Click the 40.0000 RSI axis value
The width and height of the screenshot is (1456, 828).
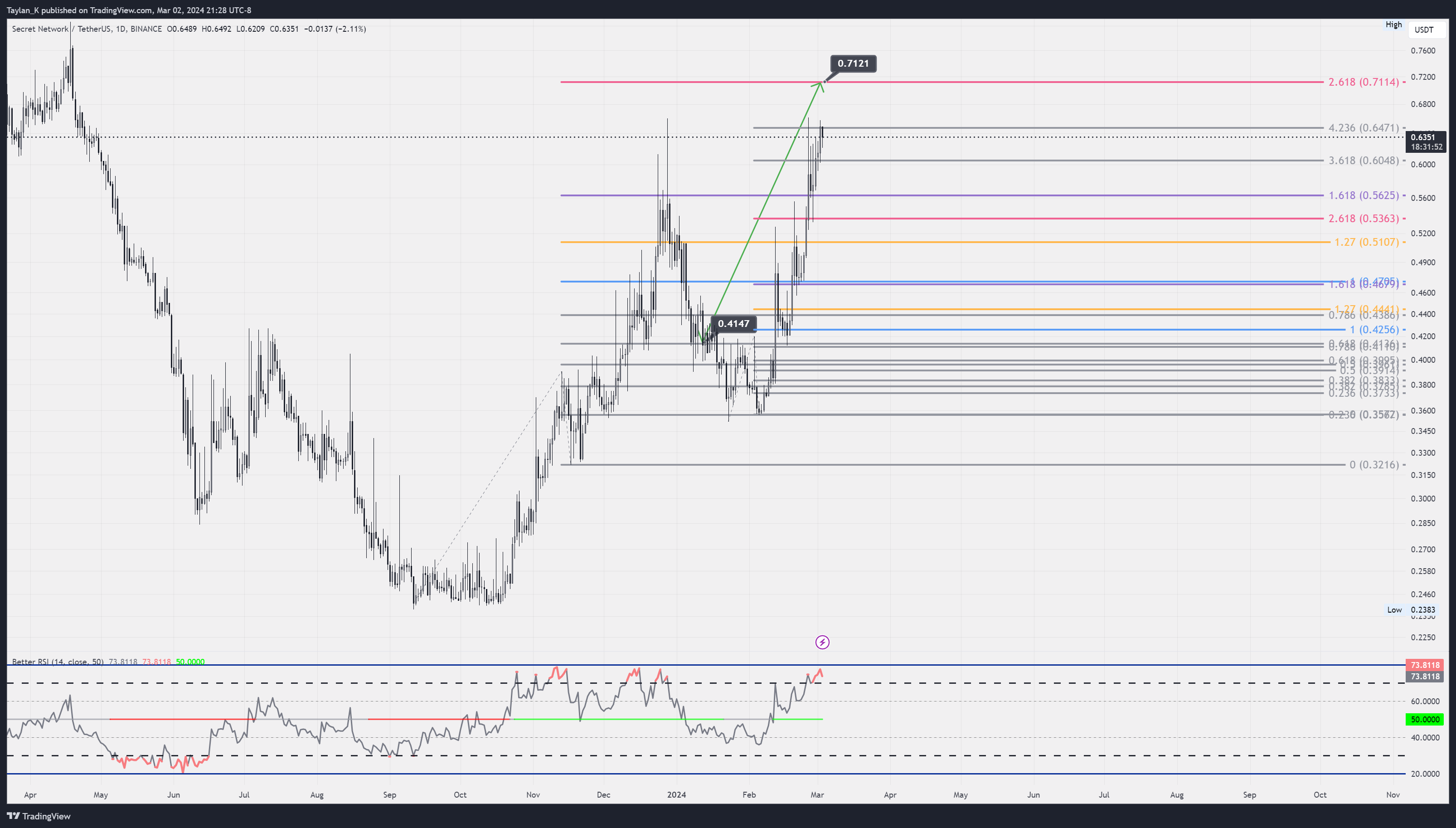click(x=1425, y=738)
